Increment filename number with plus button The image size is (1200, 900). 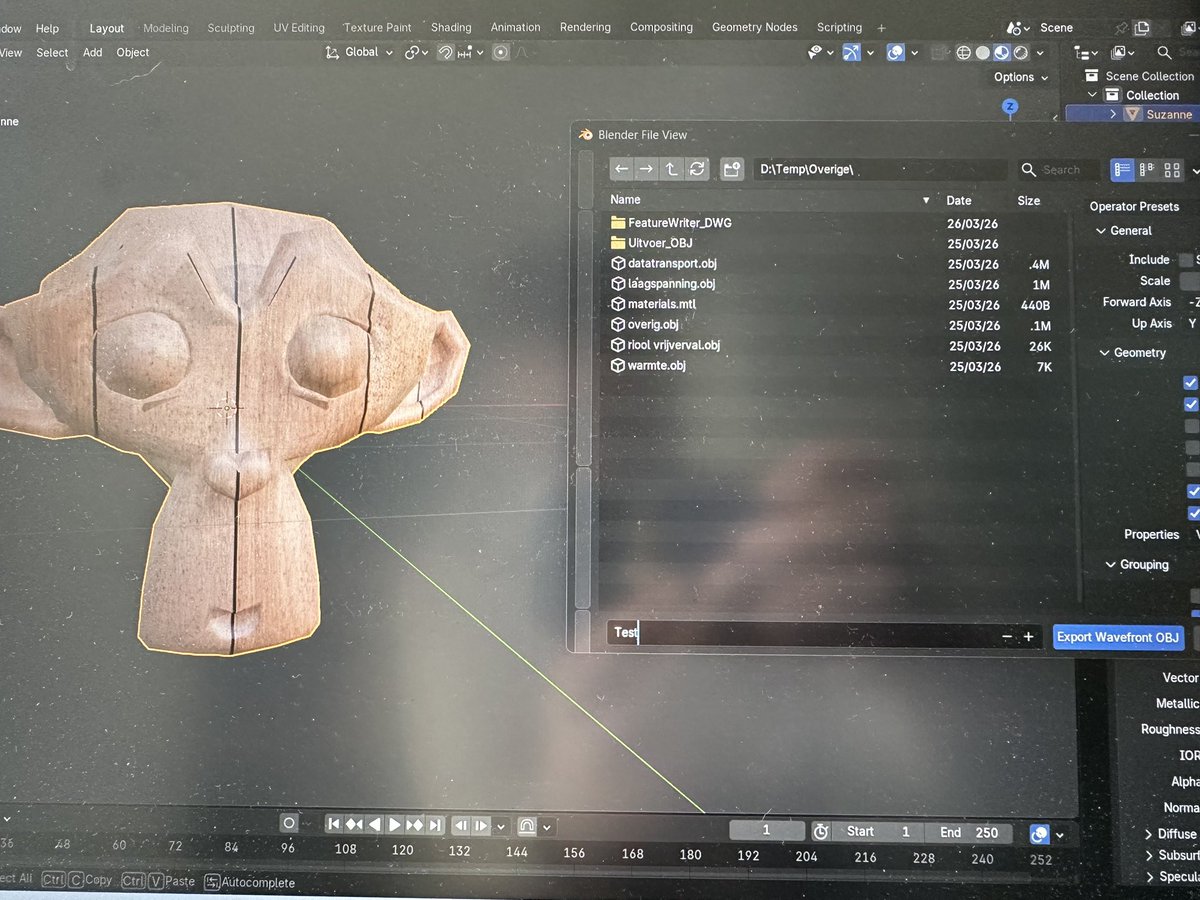1028,637
